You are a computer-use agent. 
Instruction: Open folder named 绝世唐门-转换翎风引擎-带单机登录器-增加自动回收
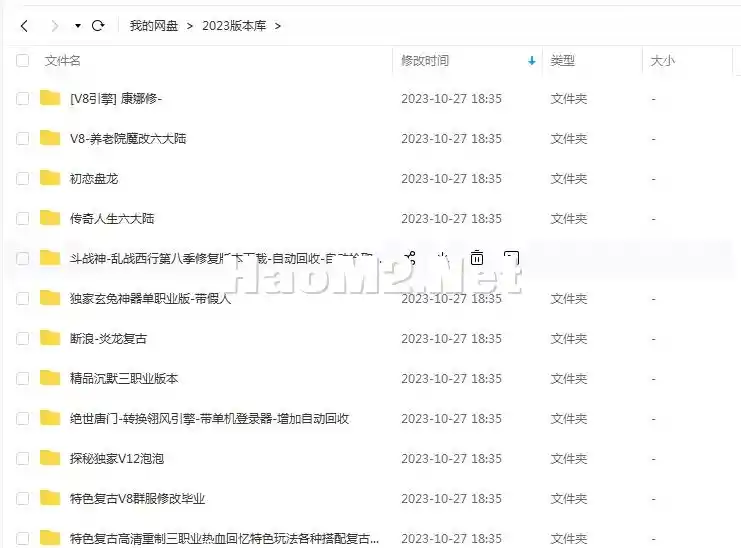209,419
